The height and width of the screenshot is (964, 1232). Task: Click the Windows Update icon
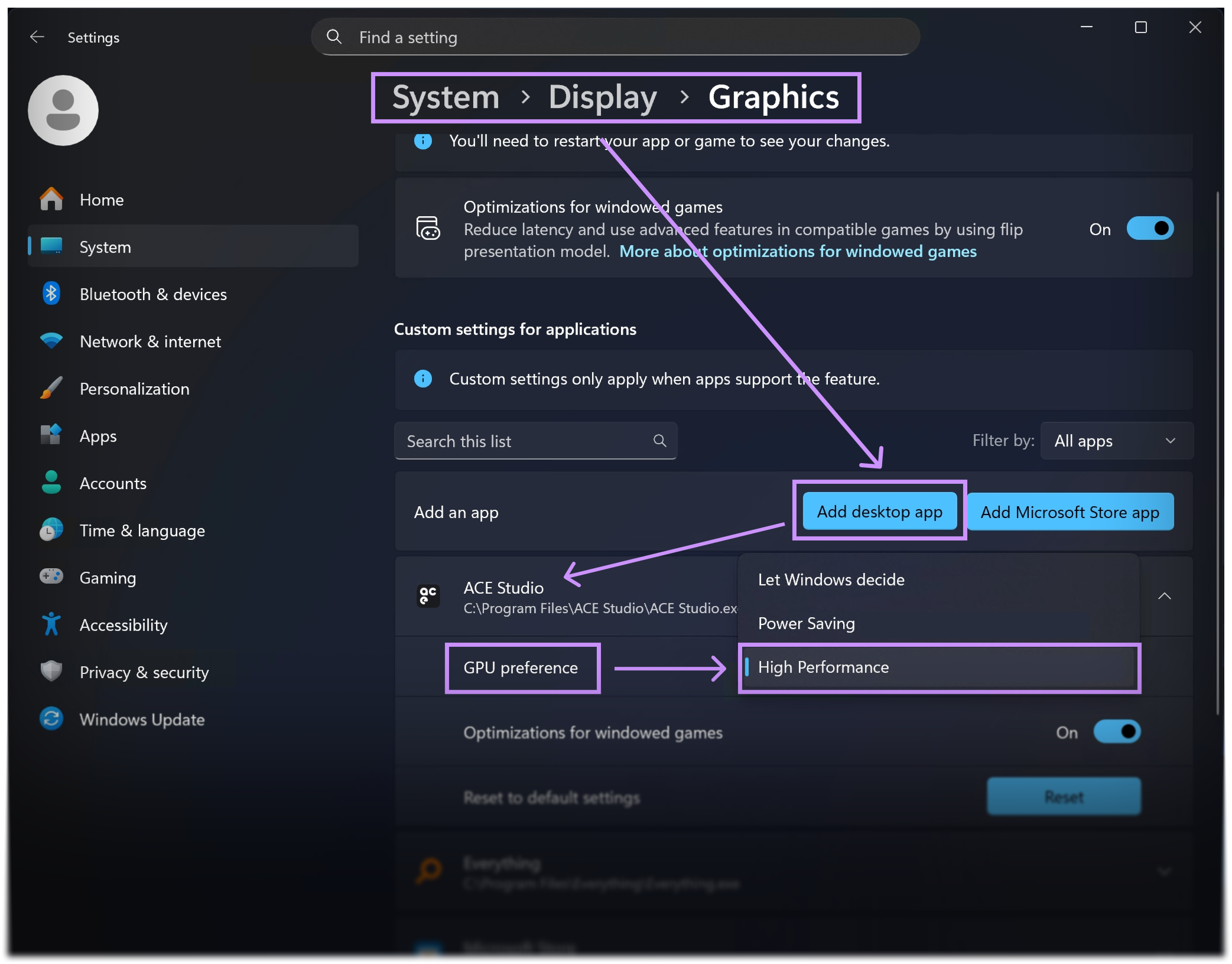(x=51, y=719)
